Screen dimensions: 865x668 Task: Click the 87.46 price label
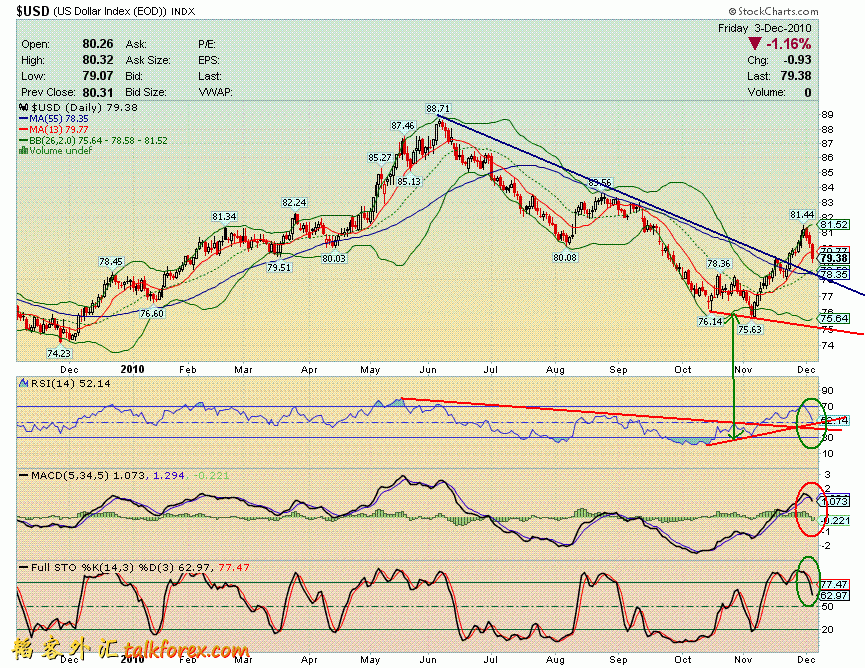pos(403,126)
